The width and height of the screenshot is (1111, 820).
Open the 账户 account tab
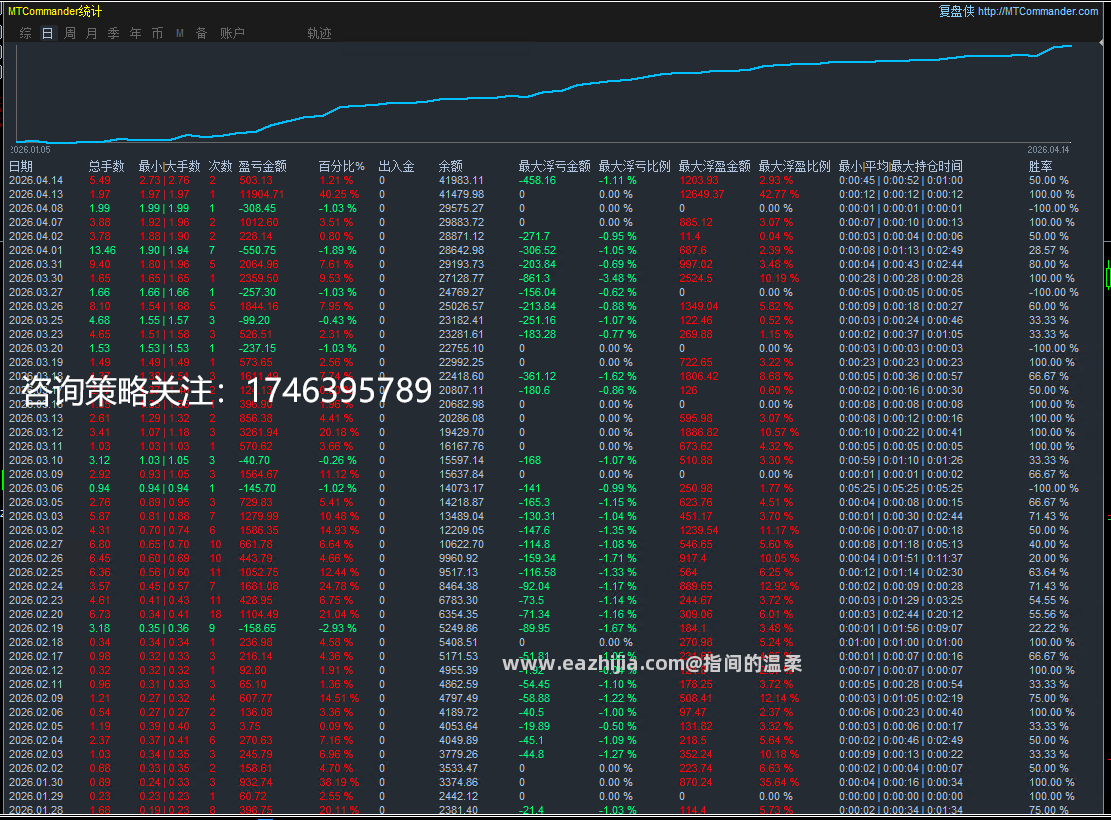[x=232, y=33]
